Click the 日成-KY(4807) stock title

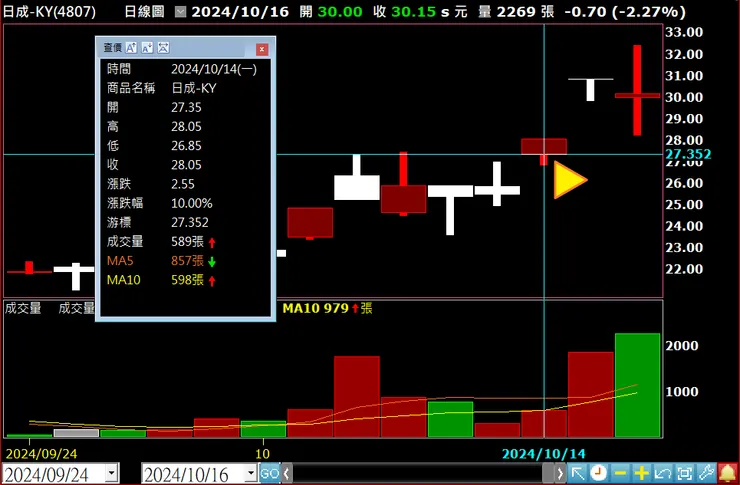49,12
